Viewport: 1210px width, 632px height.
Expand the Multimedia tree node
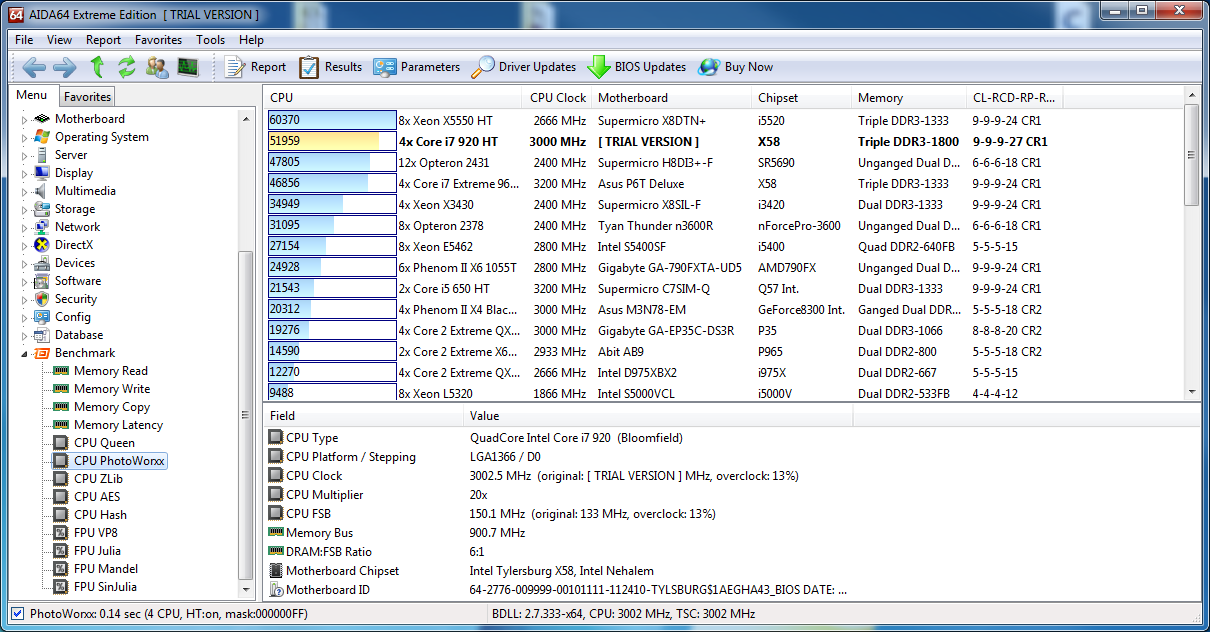coord(24,191)
